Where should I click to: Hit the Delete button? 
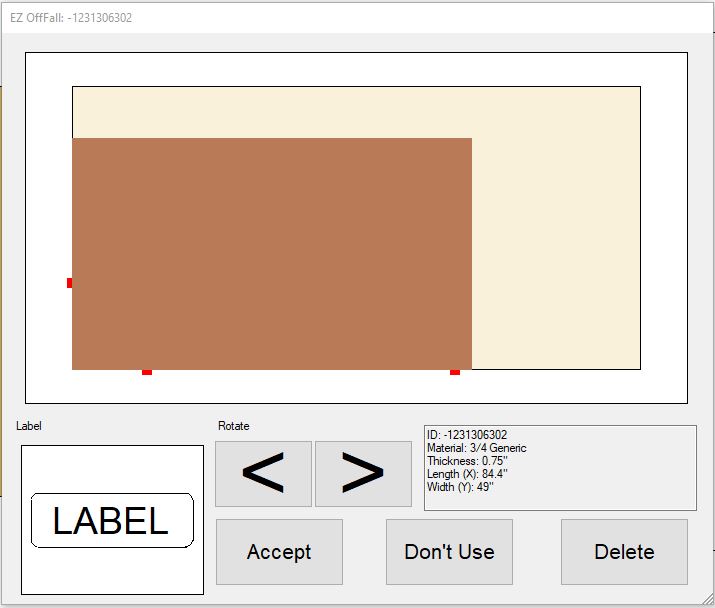click(x=624, y=552)
